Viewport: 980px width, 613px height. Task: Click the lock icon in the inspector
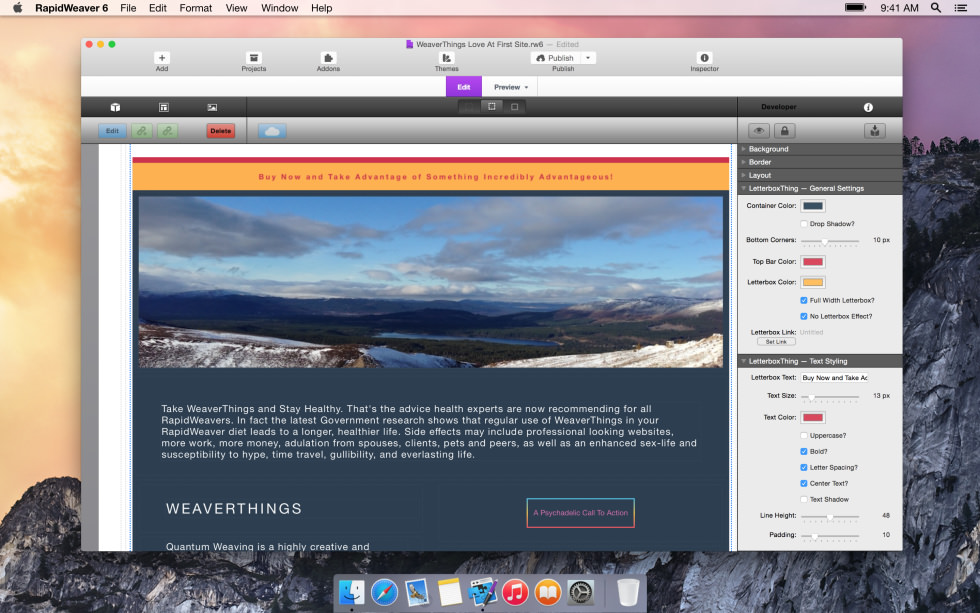[x=784, y=131]
